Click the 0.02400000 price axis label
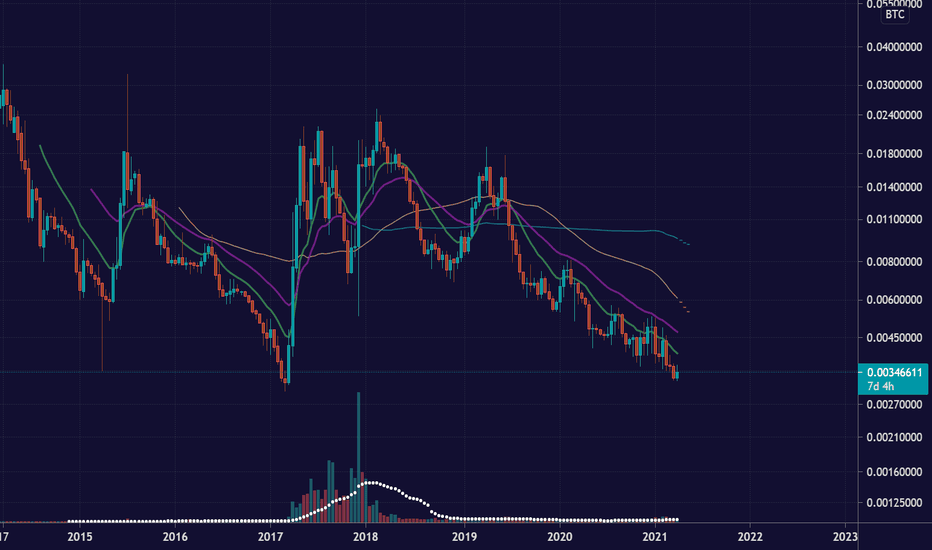 coord(895,115)
